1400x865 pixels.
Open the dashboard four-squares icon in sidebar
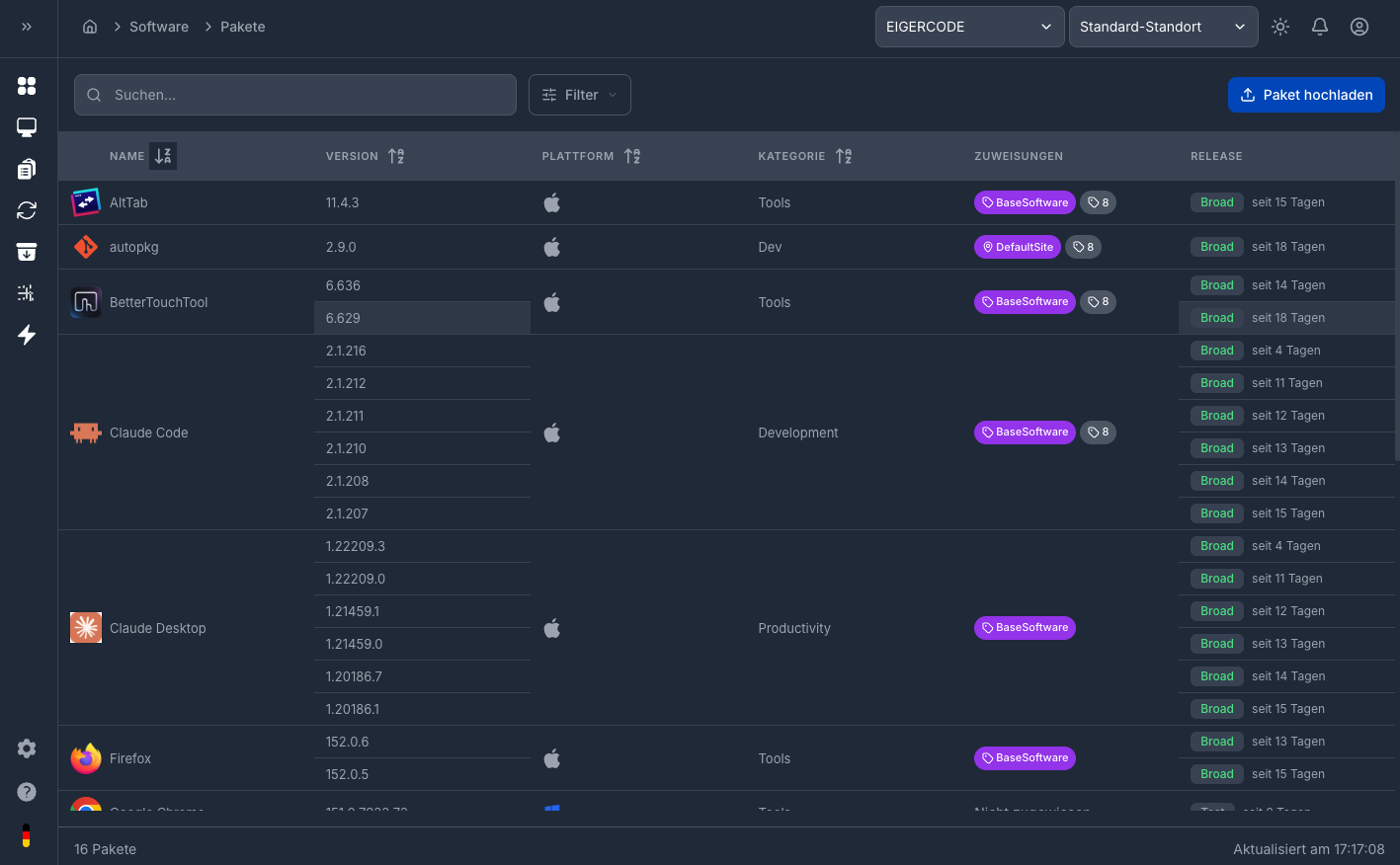pyautogui.click(x=27, y=86)
